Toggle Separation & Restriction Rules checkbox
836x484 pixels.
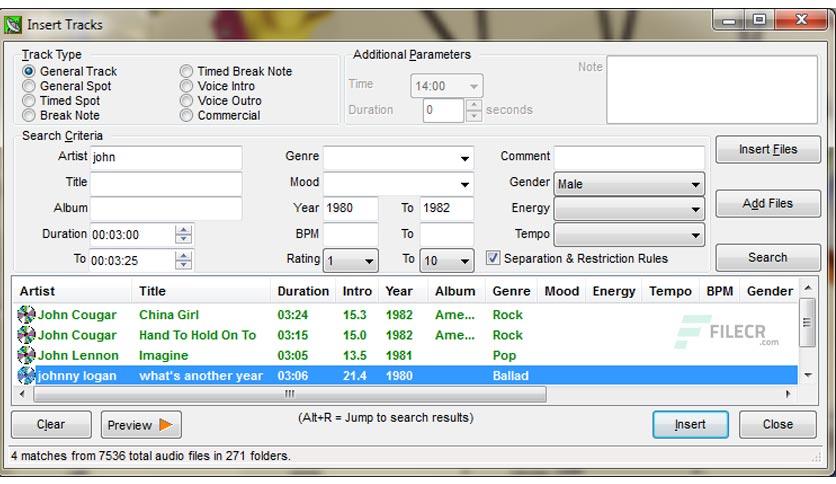pyautogui.click(x=493, y=258)
